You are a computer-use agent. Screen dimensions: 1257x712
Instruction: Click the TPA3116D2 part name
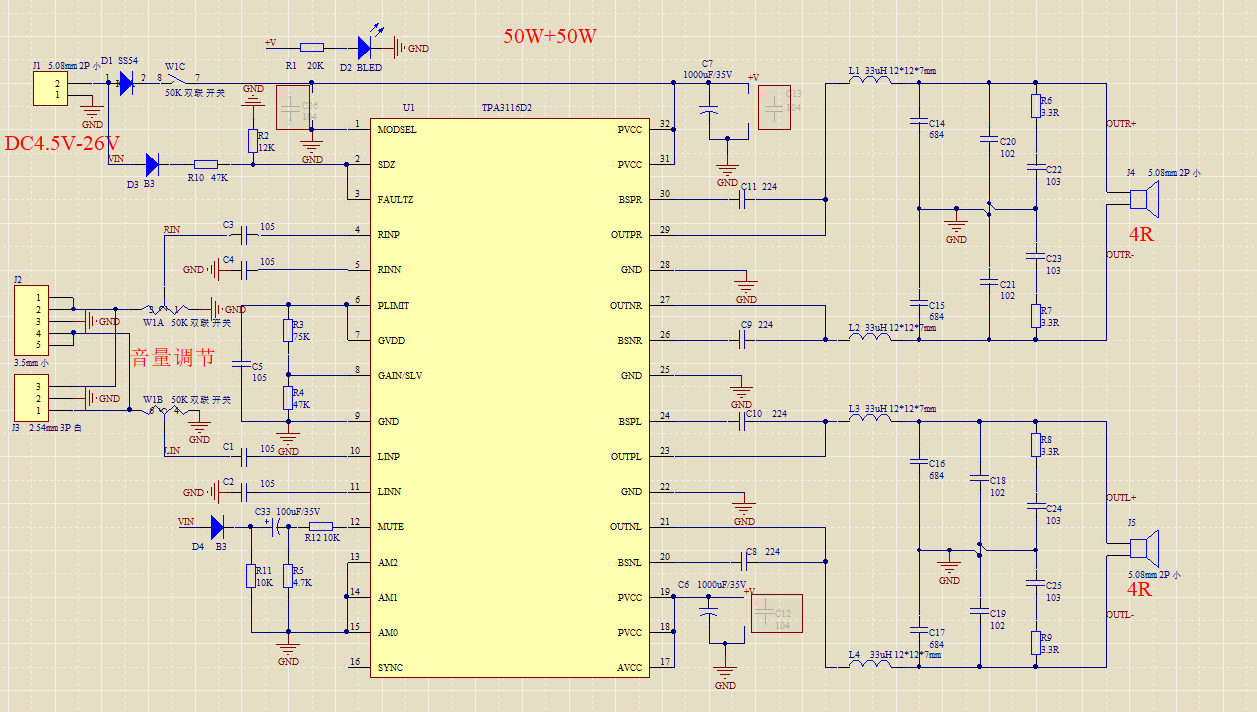click(x=506, y=107)
